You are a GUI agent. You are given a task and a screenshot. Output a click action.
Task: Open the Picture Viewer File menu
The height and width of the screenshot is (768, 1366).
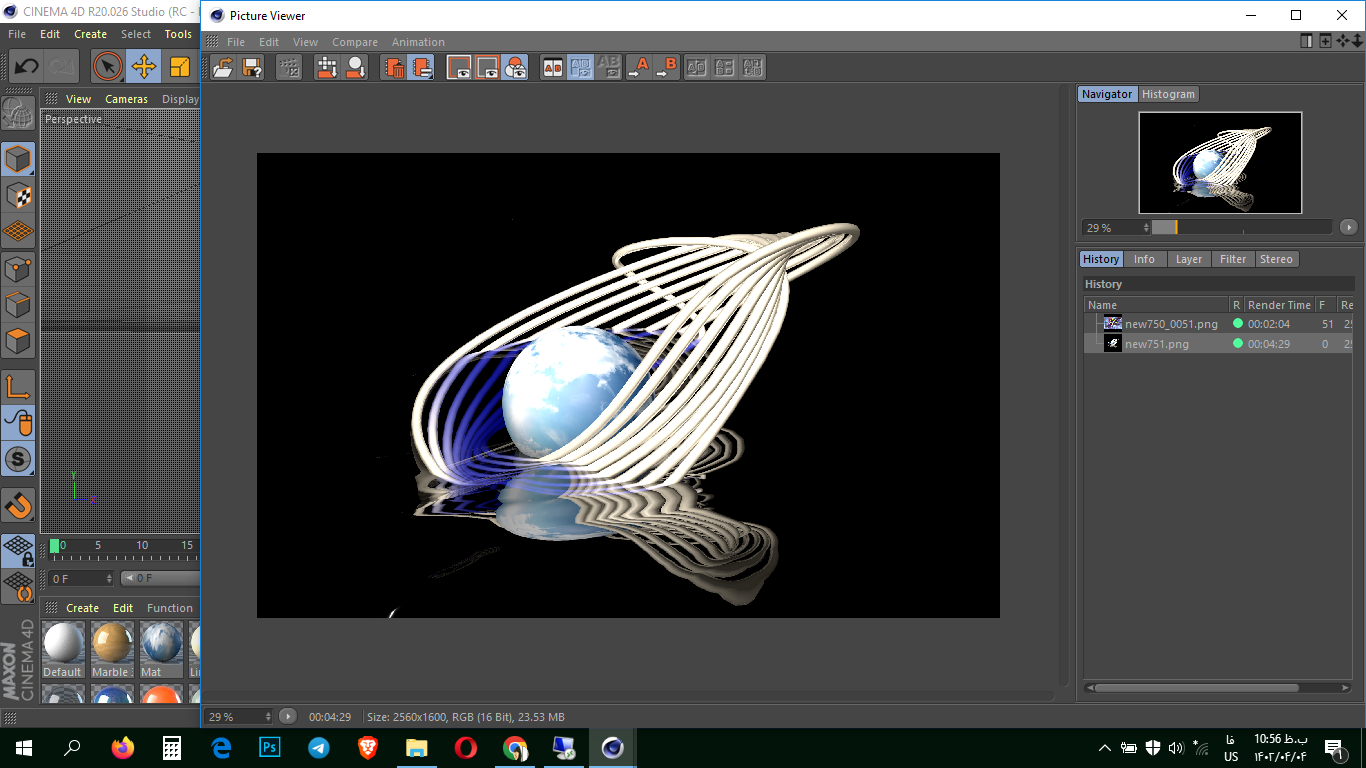pos(236,42)
